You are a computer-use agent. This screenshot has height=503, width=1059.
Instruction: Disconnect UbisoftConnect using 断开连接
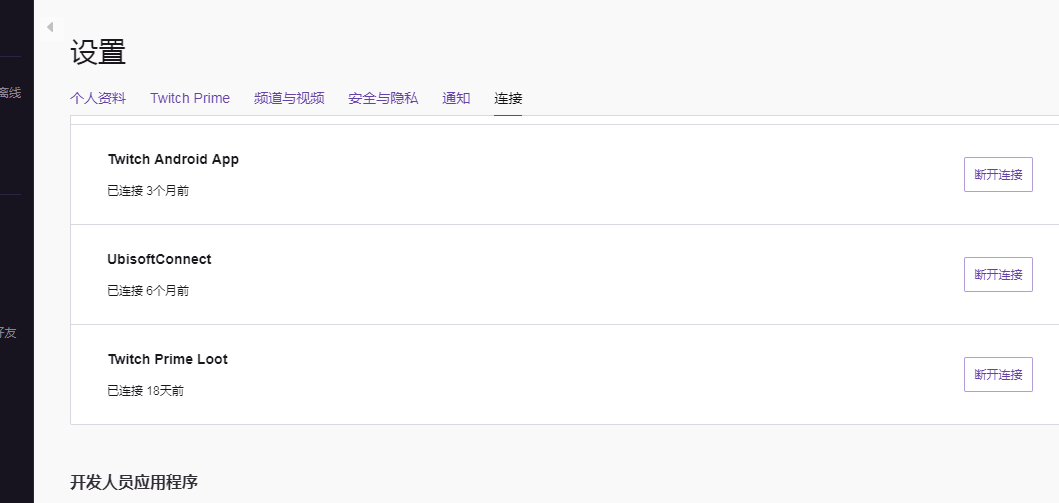[x=998, y=274]
